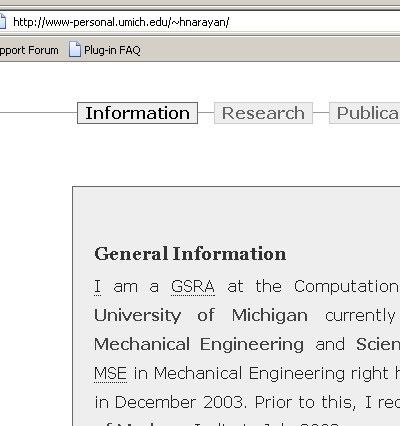The width and height of the screenshot is (400, 426).
Task: Click the Plug-in FAQ bookmark page icon
Action: coord(75,50)
